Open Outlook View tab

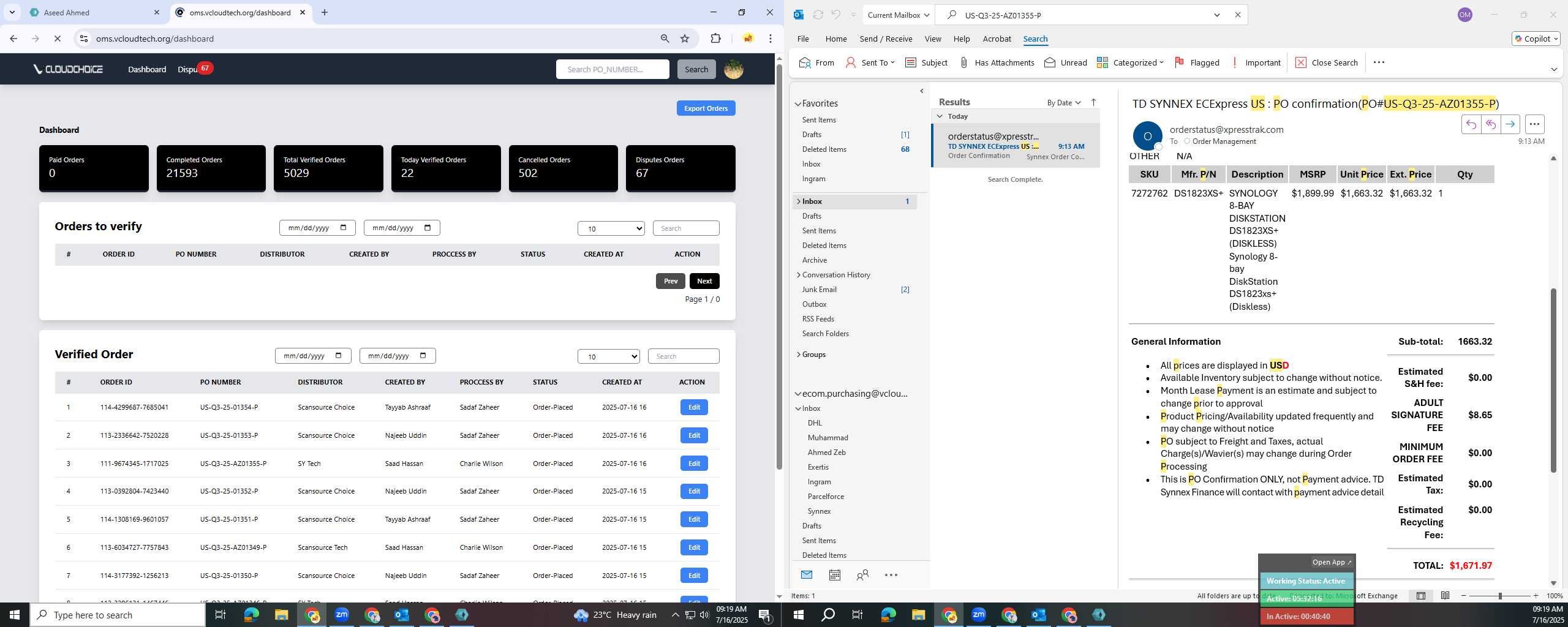point(933,39)
